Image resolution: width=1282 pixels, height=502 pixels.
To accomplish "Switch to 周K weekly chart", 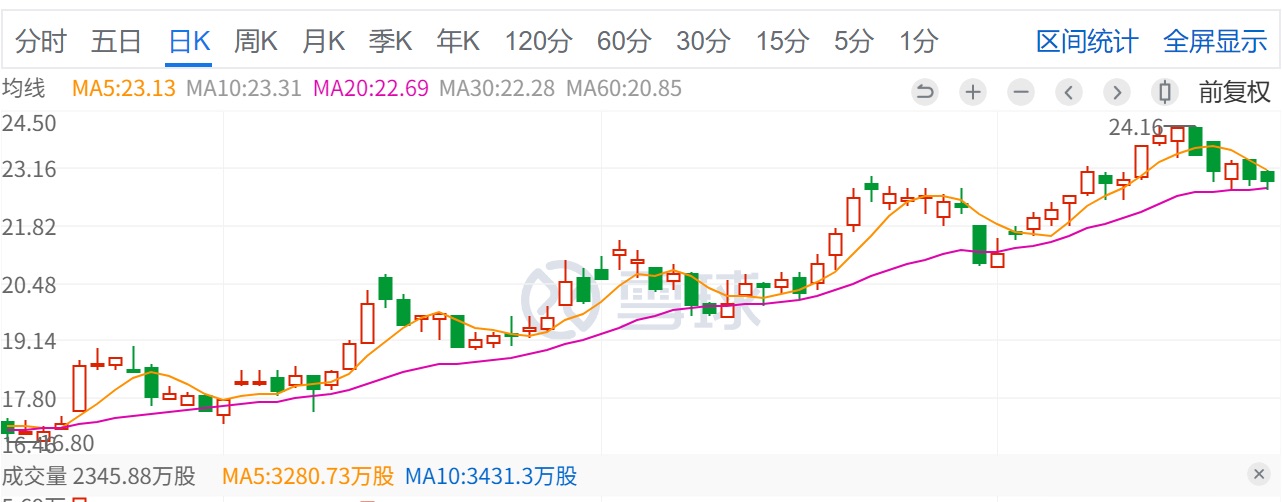I will point(255,41).
